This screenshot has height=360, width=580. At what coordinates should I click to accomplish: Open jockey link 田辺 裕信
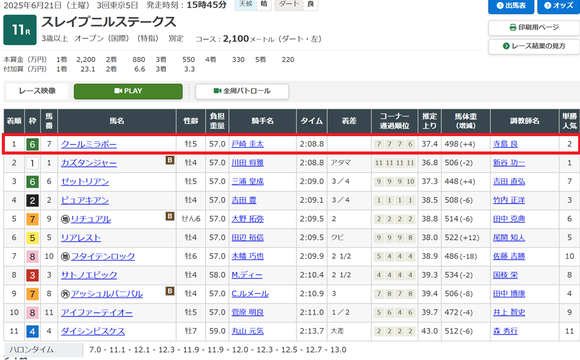click(247, 238)
